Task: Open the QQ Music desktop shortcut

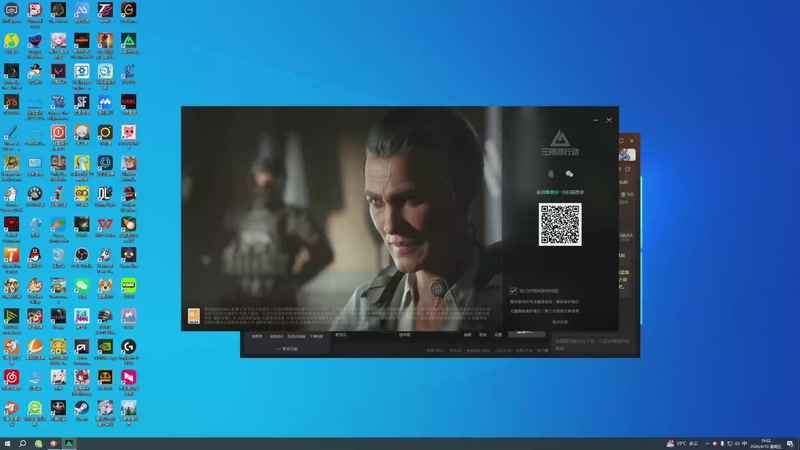Action: pyautogui.click(x=11, y=43)
